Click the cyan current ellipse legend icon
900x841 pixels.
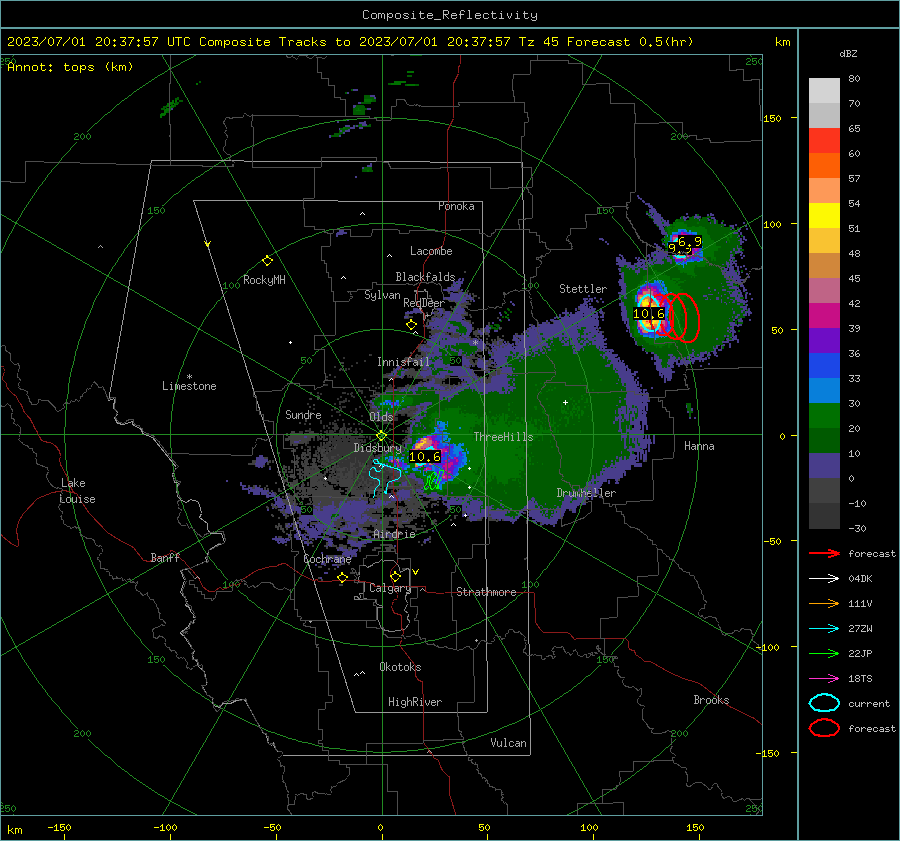pos(824,703)
